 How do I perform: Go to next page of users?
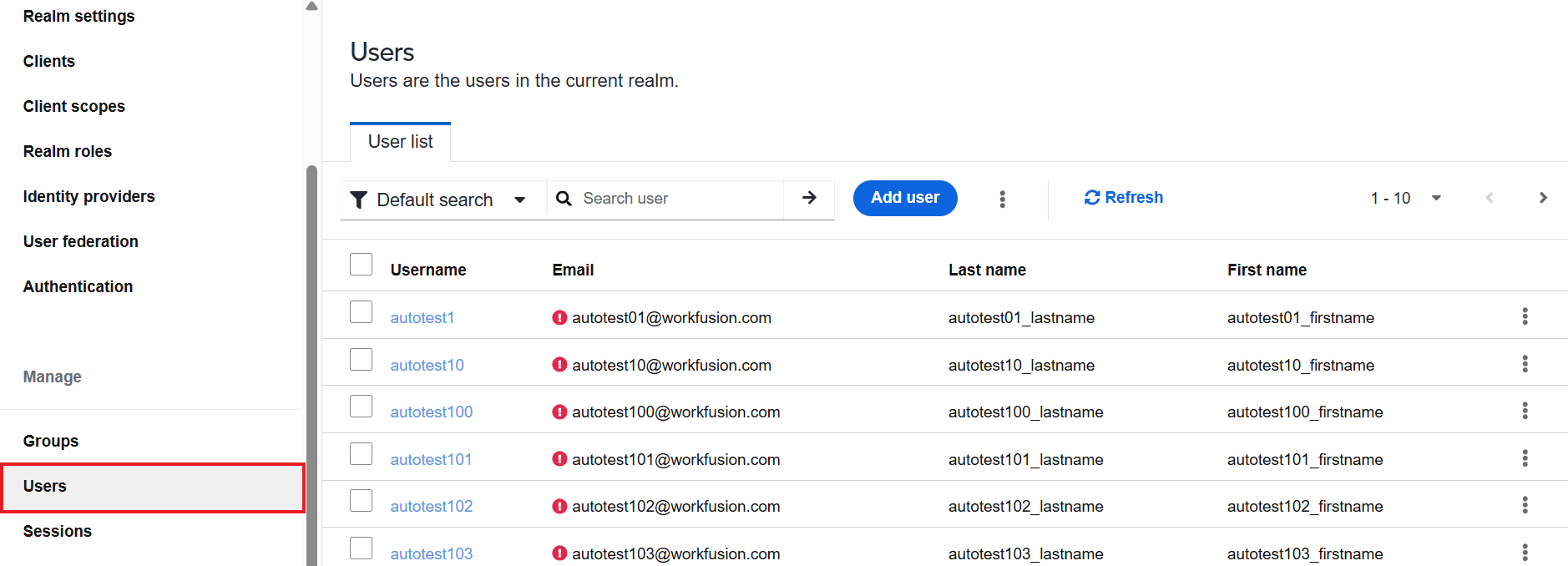[1543, 198]
